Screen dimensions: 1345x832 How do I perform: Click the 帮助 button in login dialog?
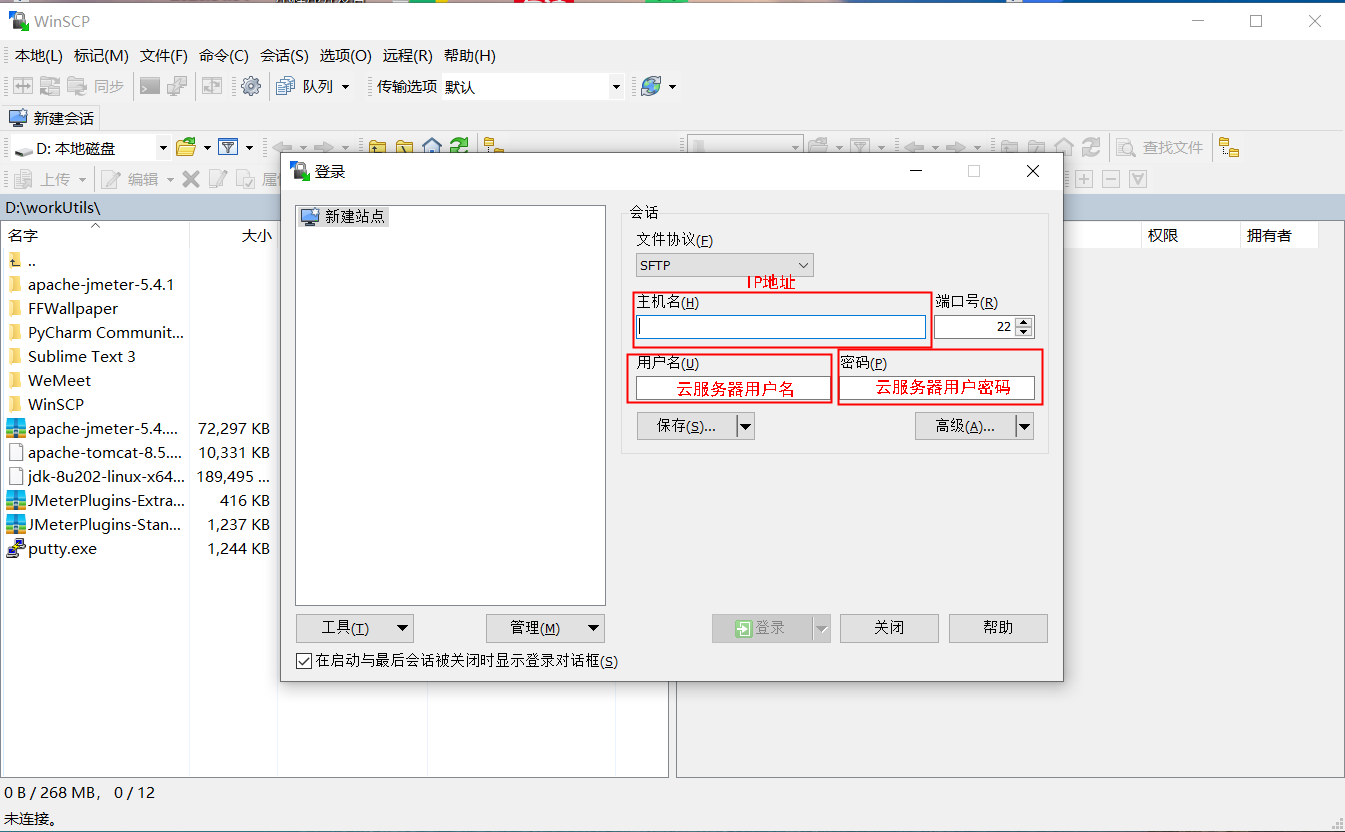[998, 628]
